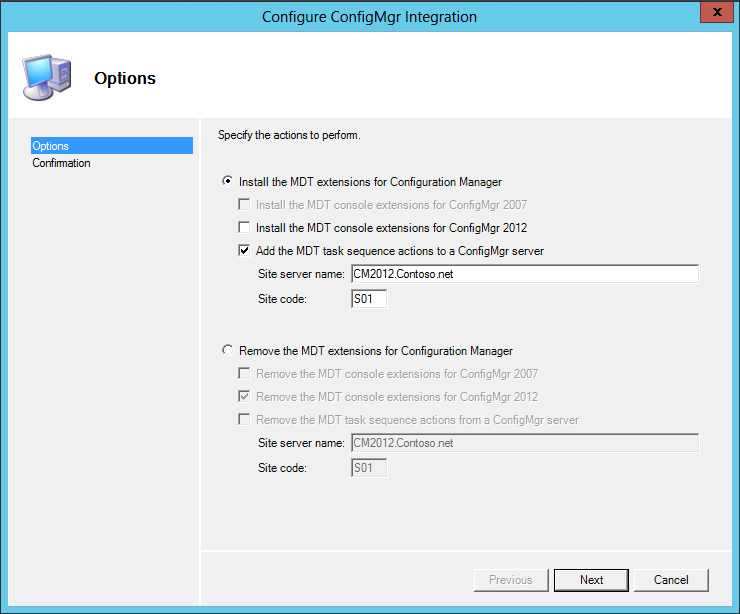Click Remove MDT task sequence actions checkbox
The height and width of the screenshot is (614, 740).
pos(244,420)
